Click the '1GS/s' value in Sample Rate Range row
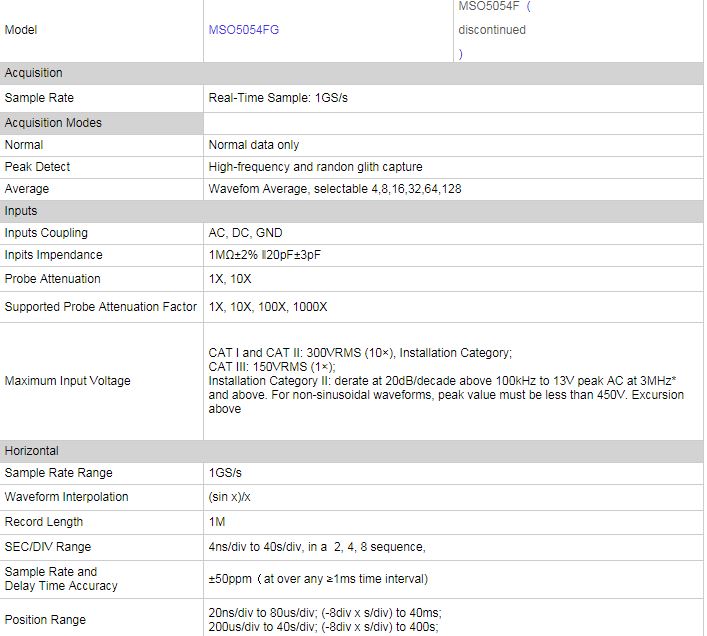 (x=225, y=473)
